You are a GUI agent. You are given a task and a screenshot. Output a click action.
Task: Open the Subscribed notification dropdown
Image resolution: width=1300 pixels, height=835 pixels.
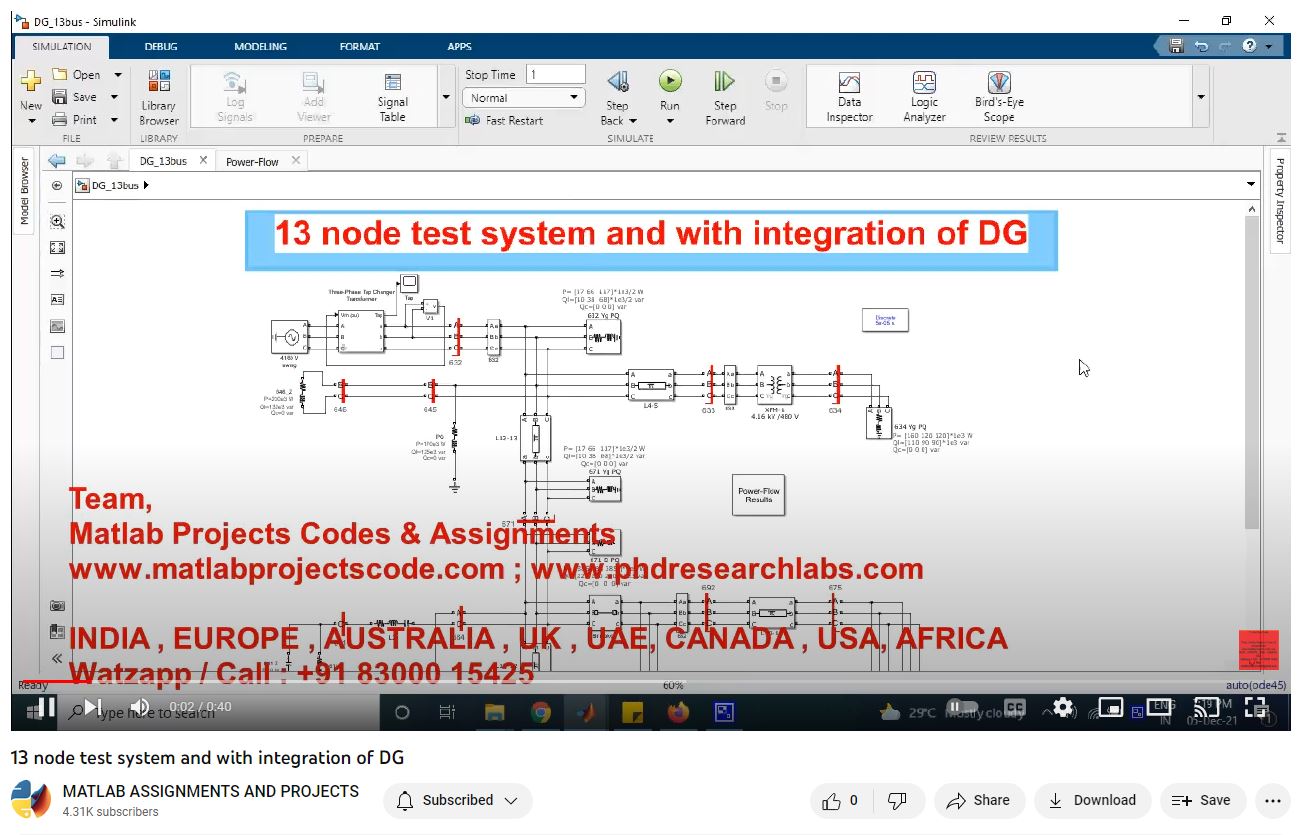(458, 800)
